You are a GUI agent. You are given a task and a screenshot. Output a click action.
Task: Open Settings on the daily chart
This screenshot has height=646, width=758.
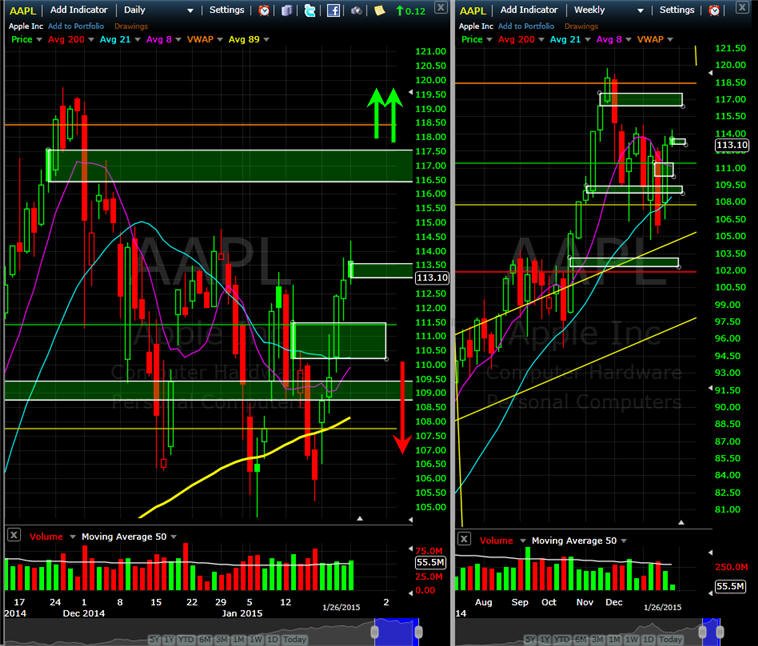pyautogui.click(x=227, y=10)
